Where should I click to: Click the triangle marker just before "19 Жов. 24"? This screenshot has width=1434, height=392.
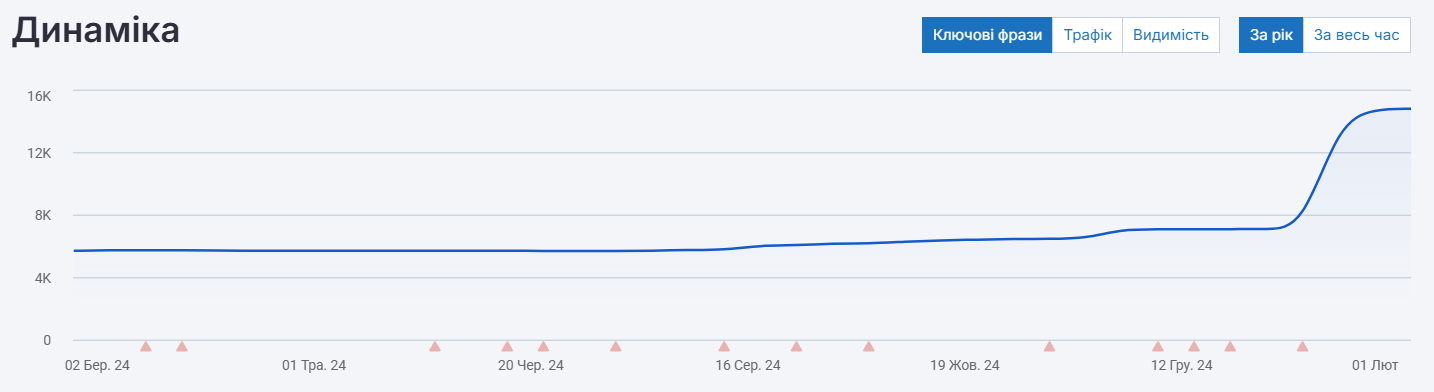pos(868,347)
